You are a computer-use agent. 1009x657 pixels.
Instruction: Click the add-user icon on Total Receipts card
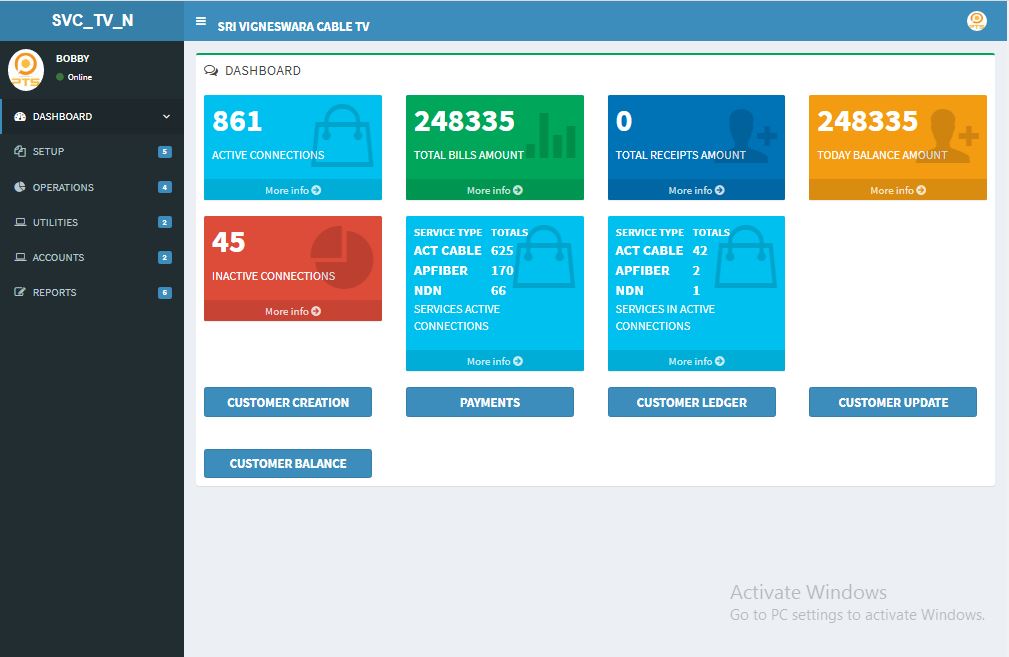(x=751, y=134)
